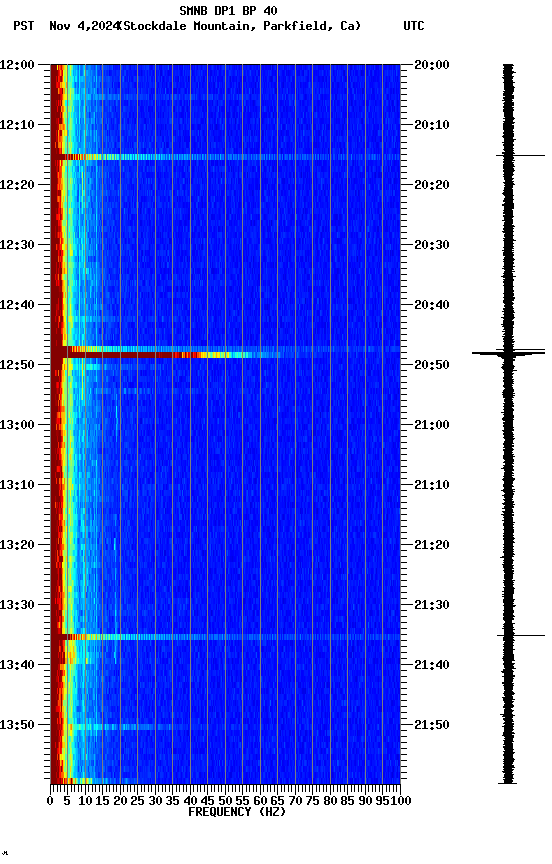Click the '21:10' UTC time label
Viewport: 552px width, 864px height.
432,485
